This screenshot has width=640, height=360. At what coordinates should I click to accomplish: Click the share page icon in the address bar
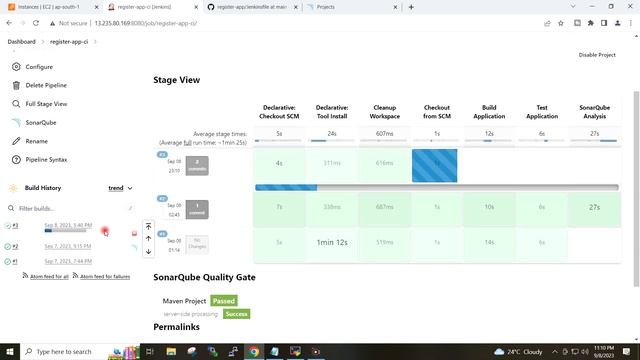547,23
